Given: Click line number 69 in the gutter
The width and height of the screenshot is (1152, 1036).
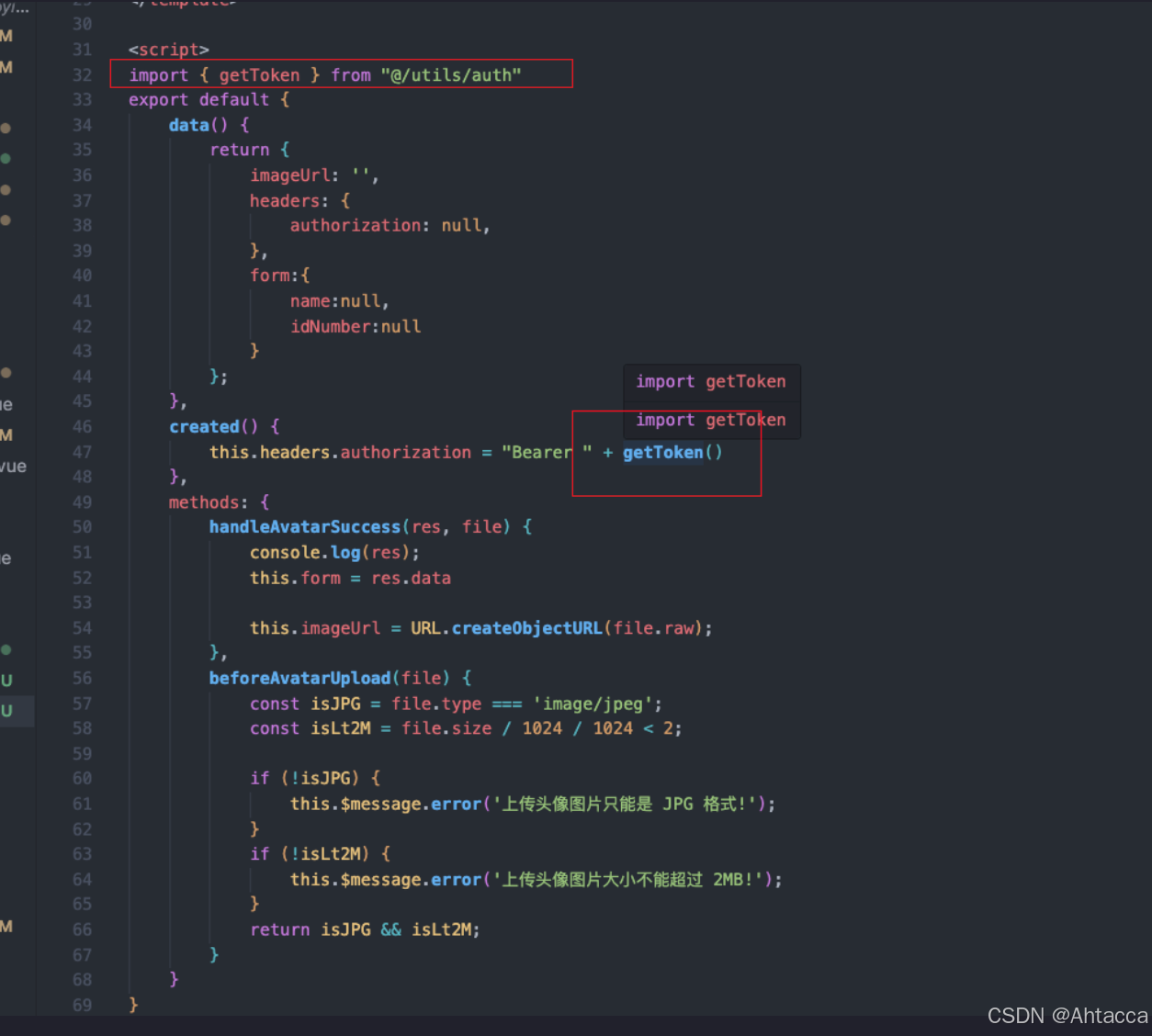Looking at the screenshot, I should click(83, 1005).
